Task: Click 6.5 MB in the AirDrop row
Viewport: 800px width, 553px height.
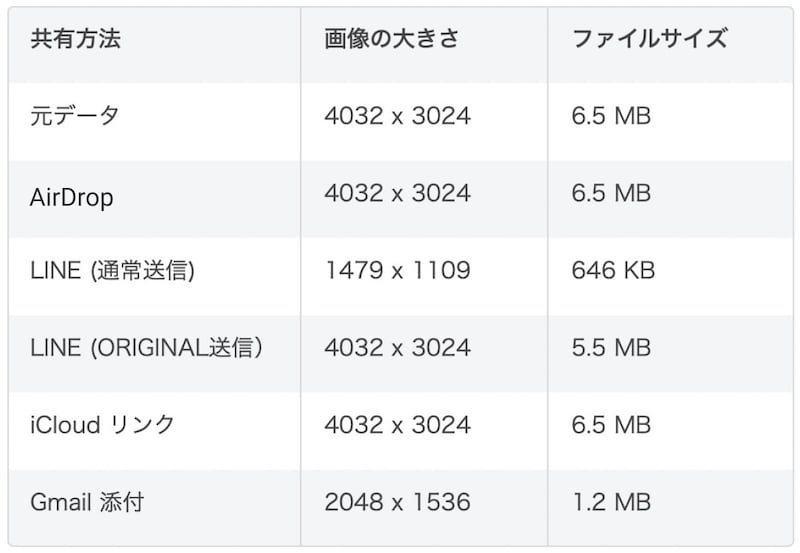Action: point(611,193)
